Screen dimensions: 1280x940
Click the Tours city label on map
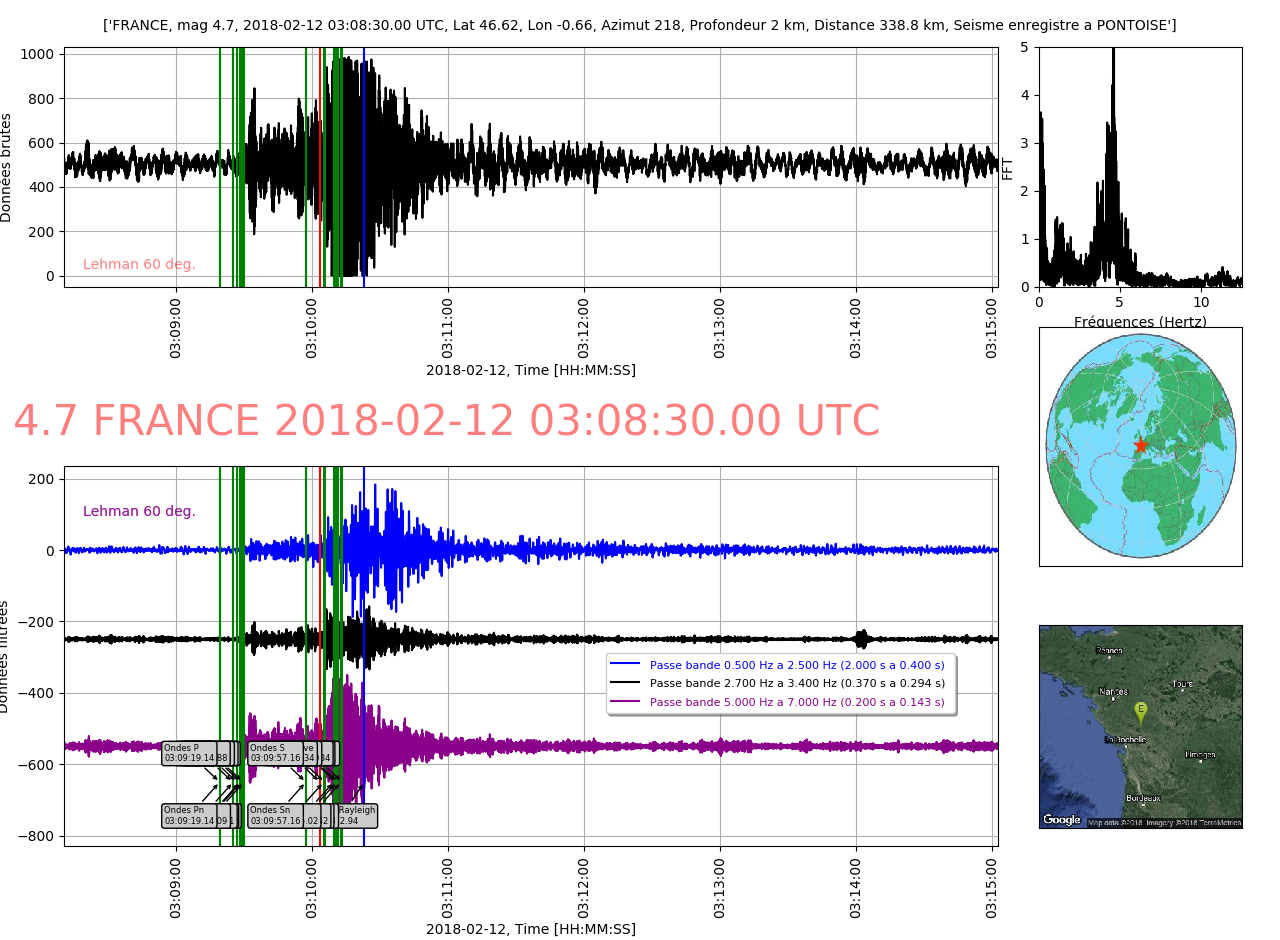click(x=1182, y=685)
